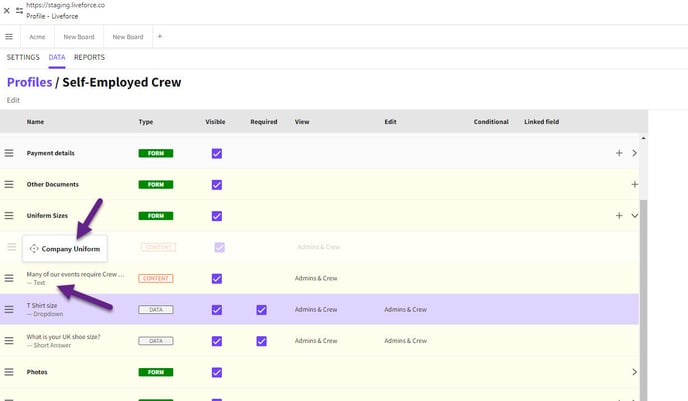Screen dimensions: 688x401
Task: Switch to SETTINGS tab
Action: point(23,57)
